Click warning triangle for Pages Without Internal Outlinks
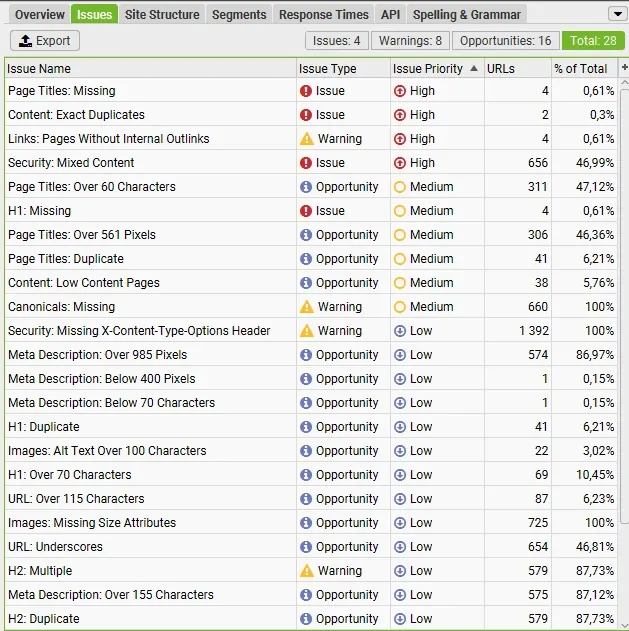This screenshot has width=629, height=631. [x=307, y=139]
